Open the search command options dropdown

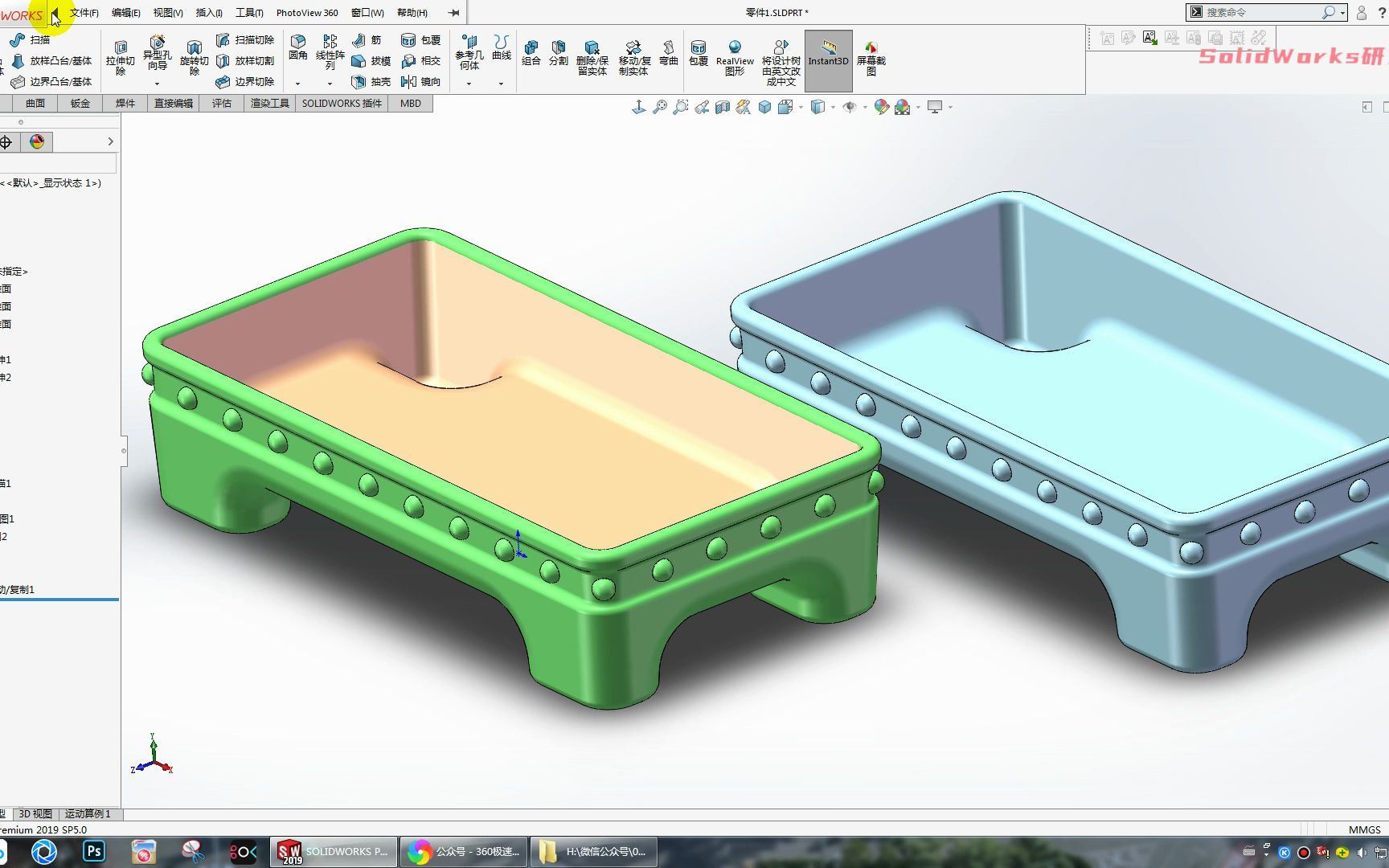1342,13
